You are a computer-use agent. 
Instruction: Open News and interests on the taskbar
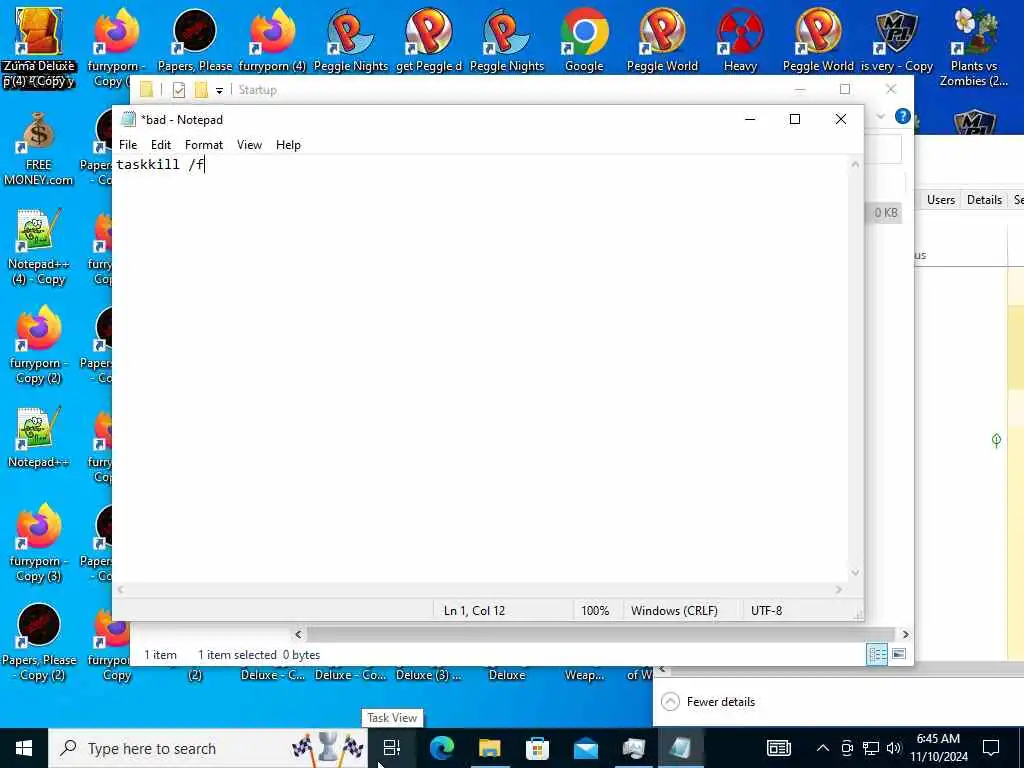(x=778, y=748)
